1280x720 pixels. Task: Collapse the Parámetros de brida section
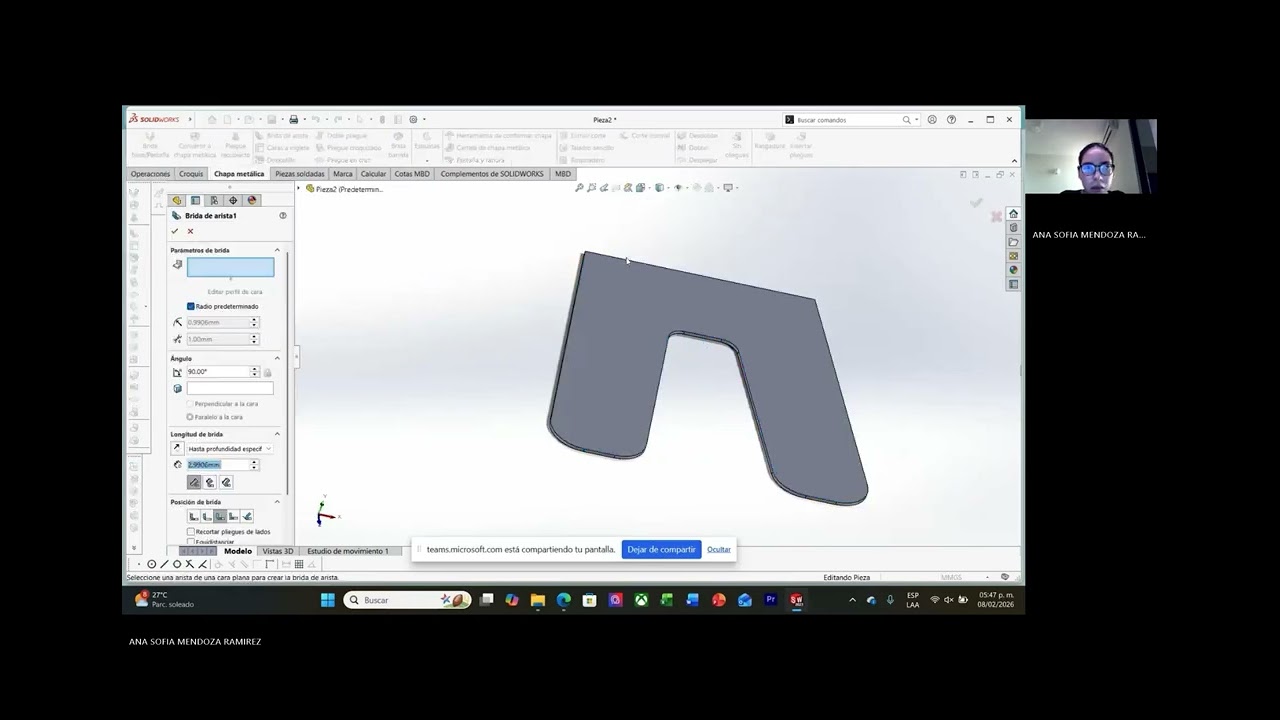[x=277, y=250]
